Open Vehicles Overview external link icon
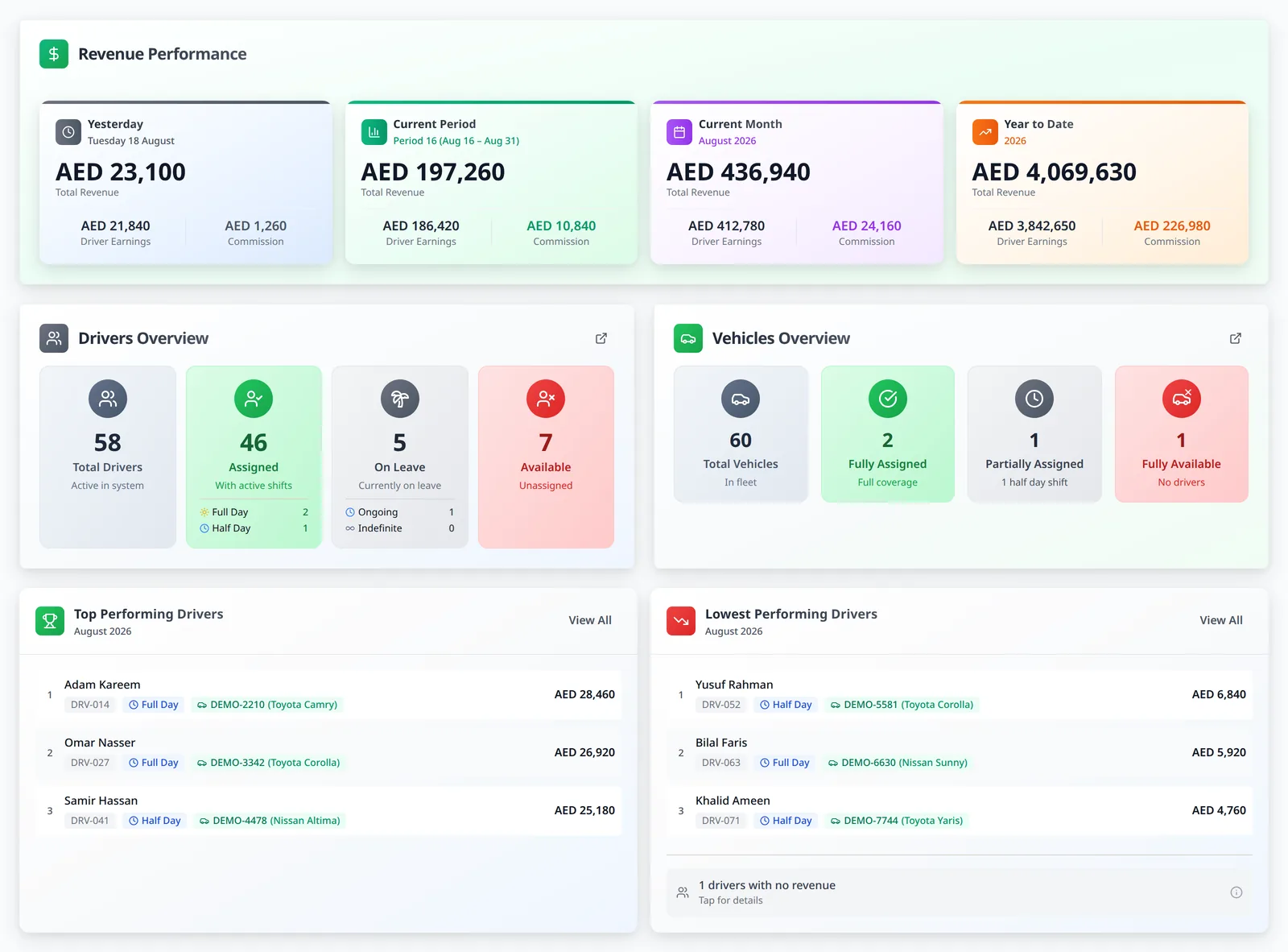The height and width of the screenshot is (952, 1288). click(1236, 338)
